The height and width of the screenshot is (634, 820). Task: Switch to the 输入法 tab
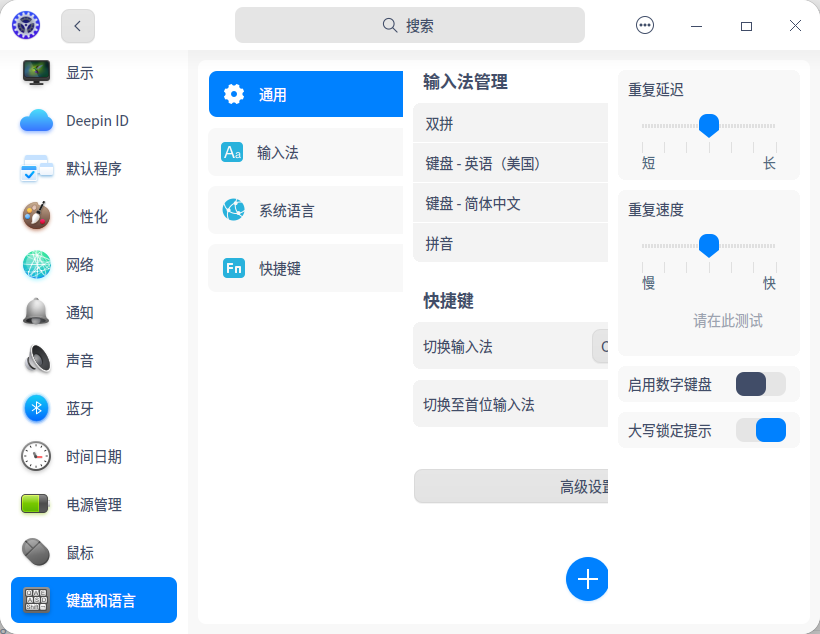pos(304,152)
